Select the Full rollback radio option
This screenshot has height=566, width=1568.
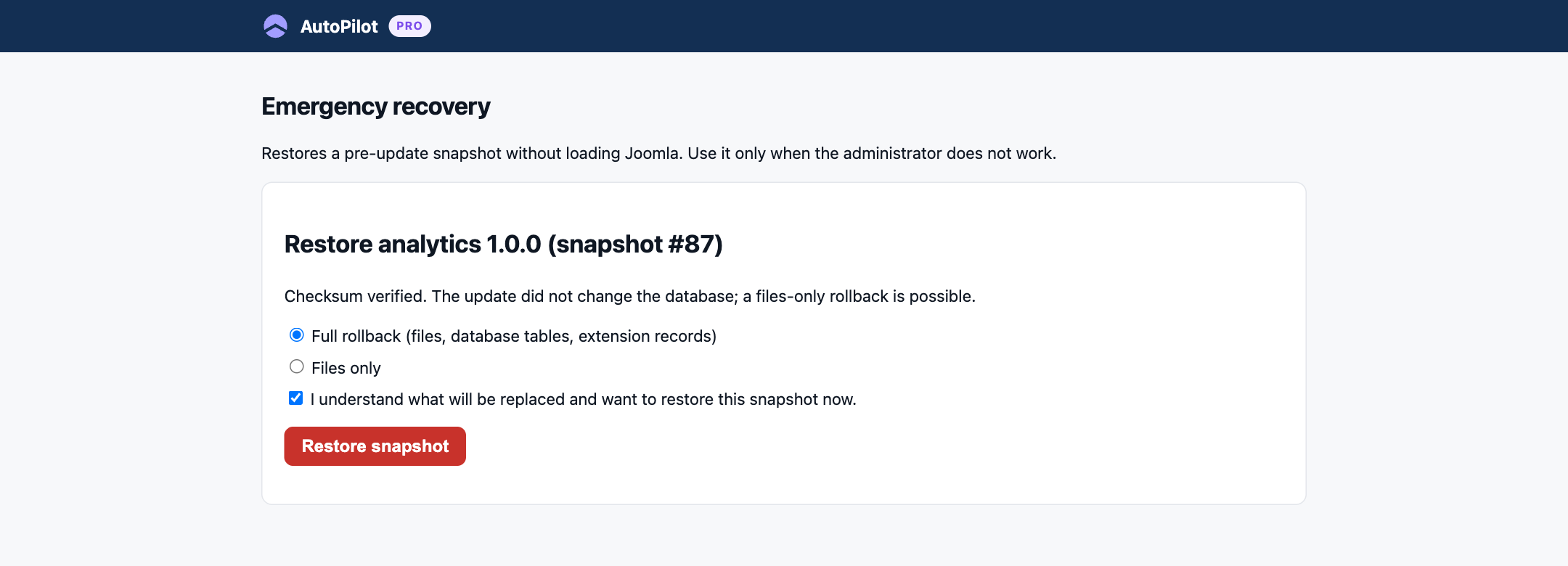tap(296, 335)
